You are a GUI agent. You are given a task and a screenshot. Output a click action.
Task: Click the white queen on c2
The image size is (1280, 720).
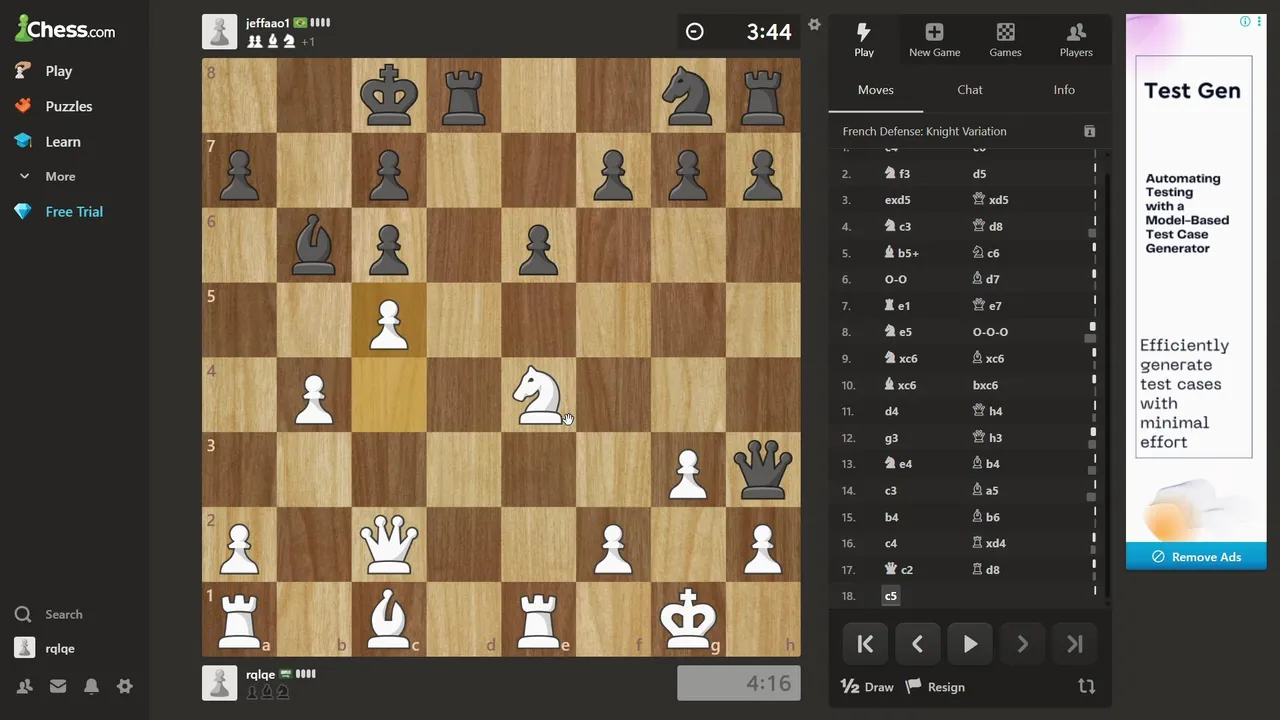(389, 545)
